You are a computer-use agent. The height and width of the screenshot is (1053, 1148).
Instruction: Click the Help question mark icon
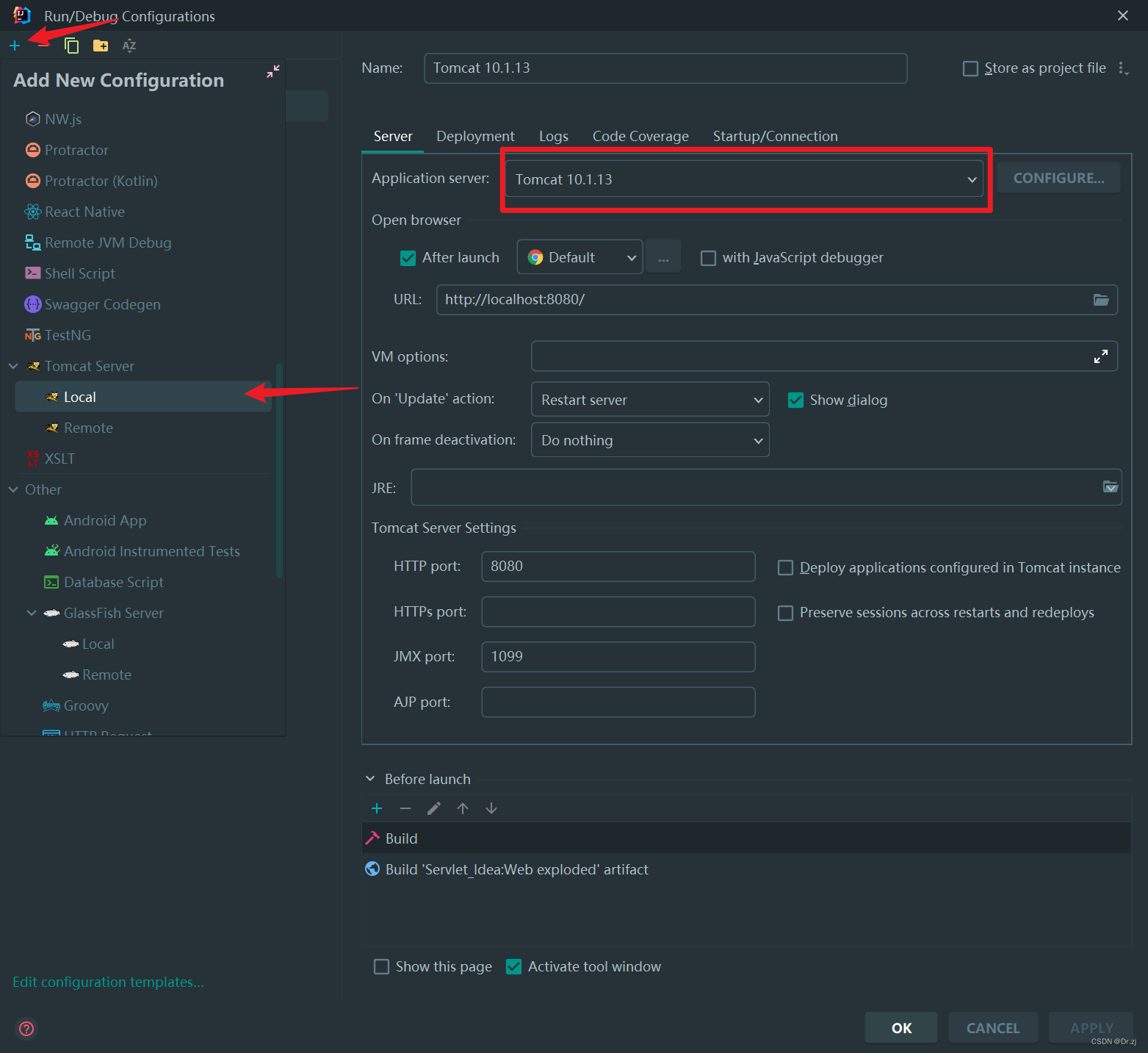[x=26, y=1028]
